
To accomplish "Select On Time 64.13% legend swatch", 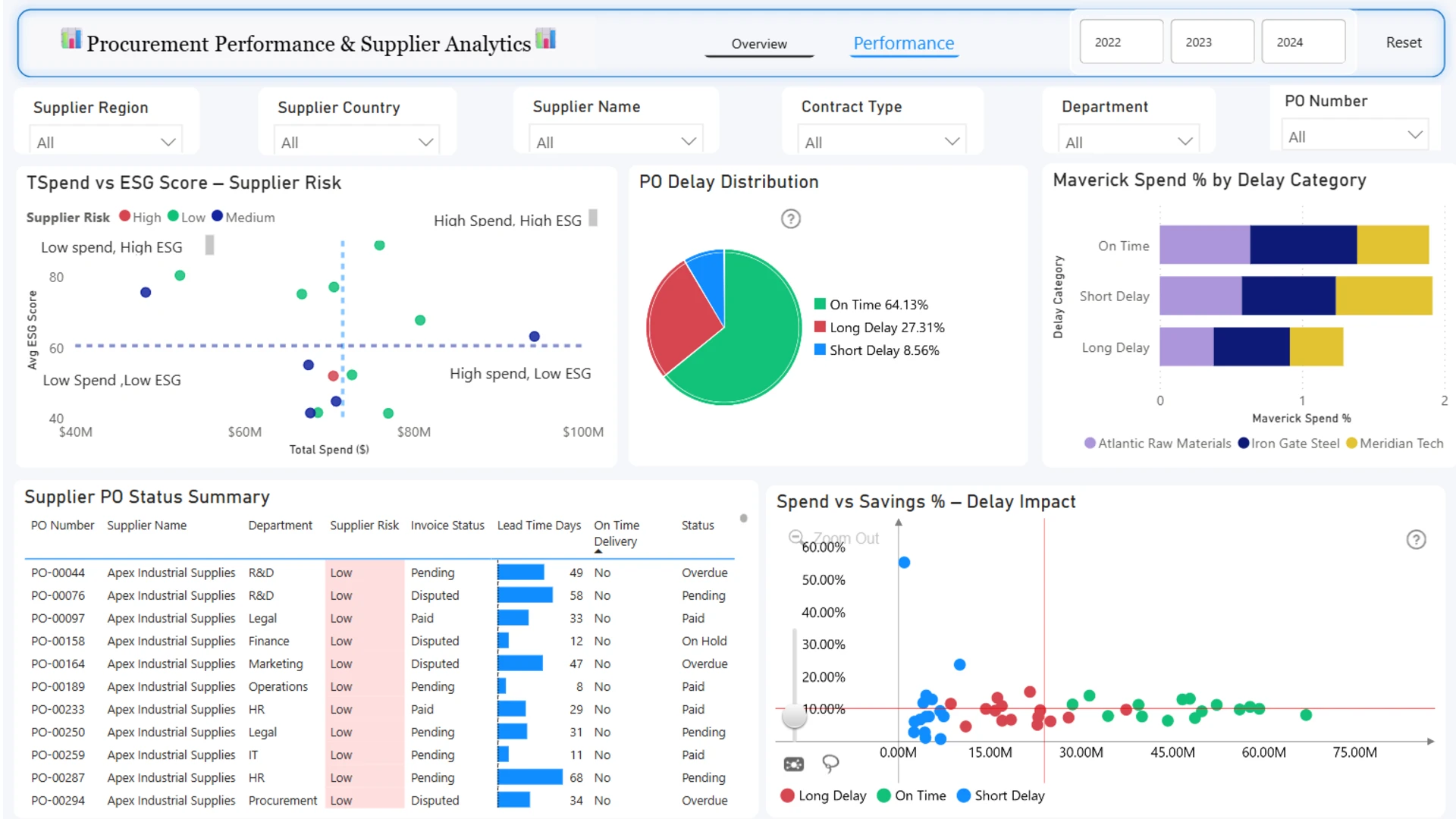I will point(820,304).
